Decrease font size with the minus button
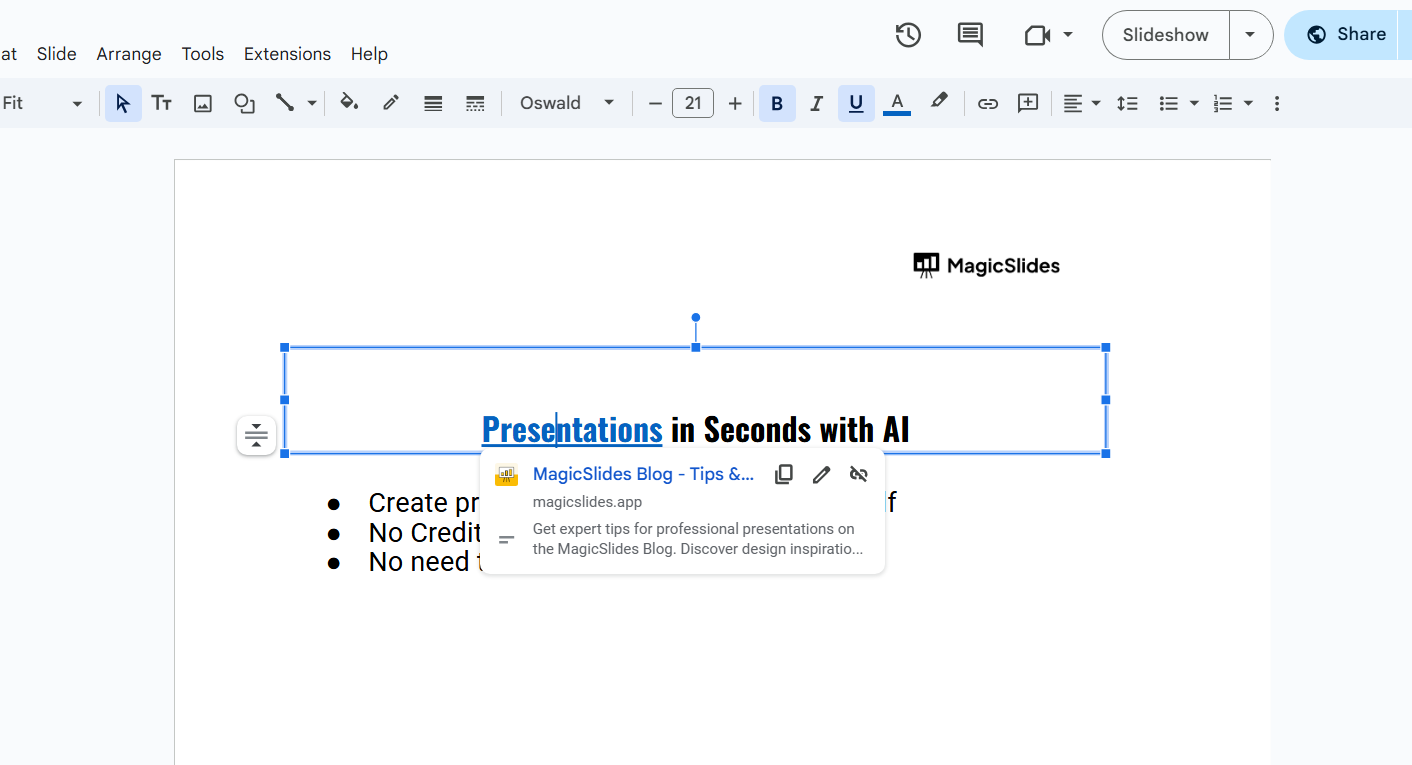 point(655,103)
